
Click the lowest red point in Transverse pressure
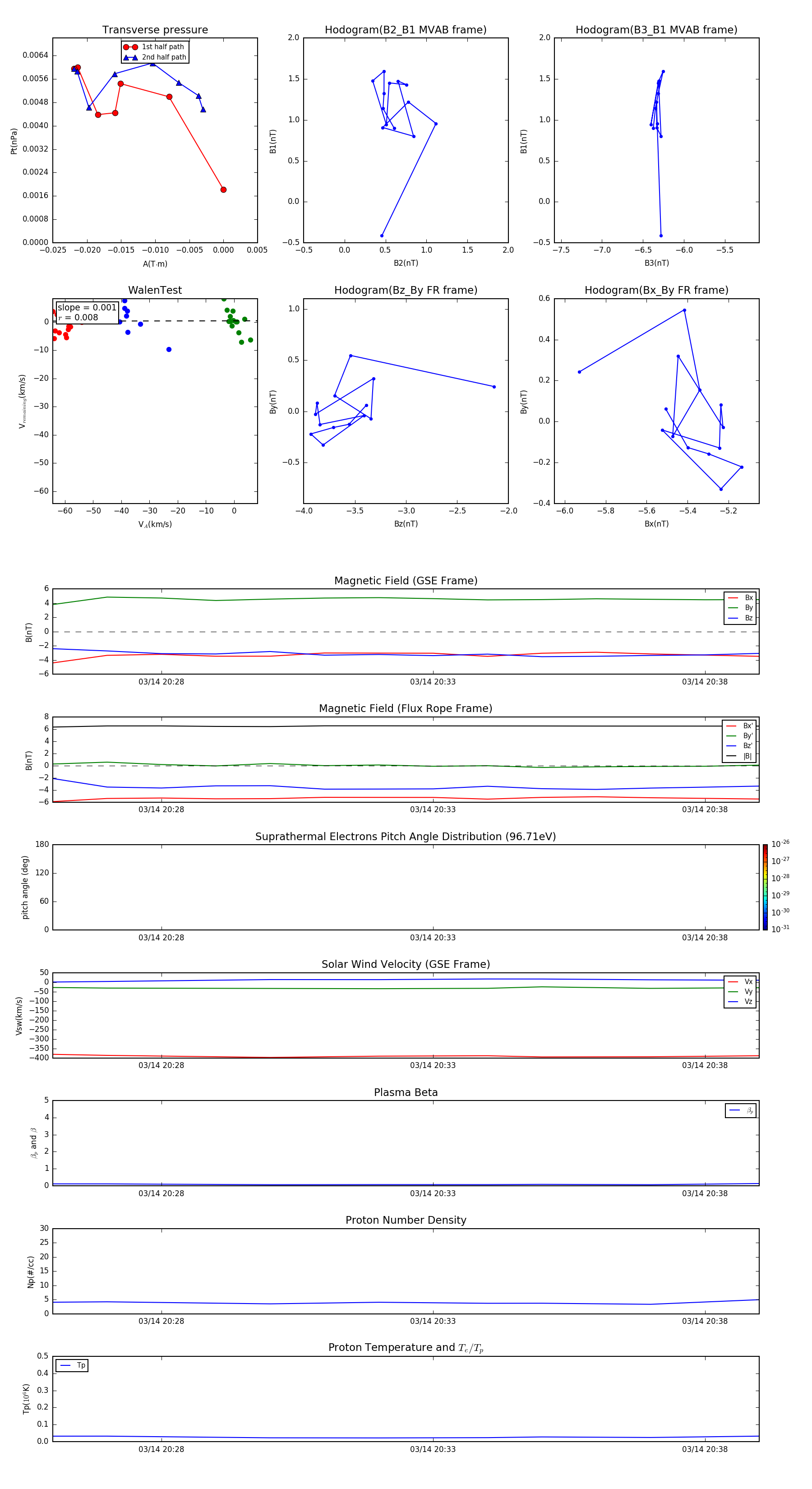click(224, 190)
